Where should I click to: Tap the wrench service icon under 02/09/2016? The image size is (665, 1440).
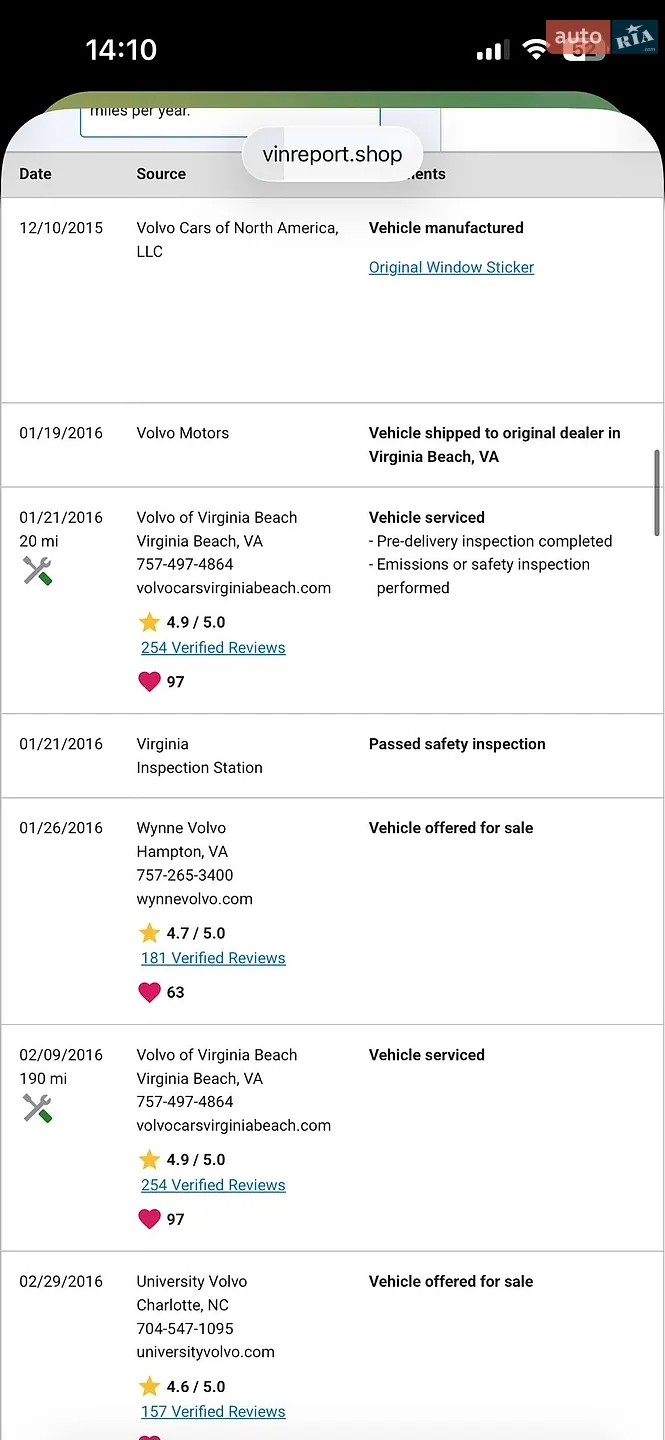tap(37, 1108)
